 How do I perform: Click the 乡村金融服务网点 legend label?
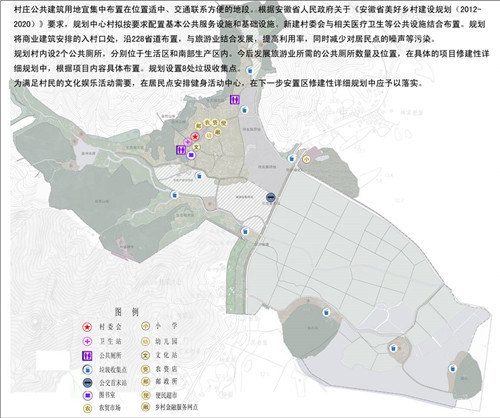(176, 407)
